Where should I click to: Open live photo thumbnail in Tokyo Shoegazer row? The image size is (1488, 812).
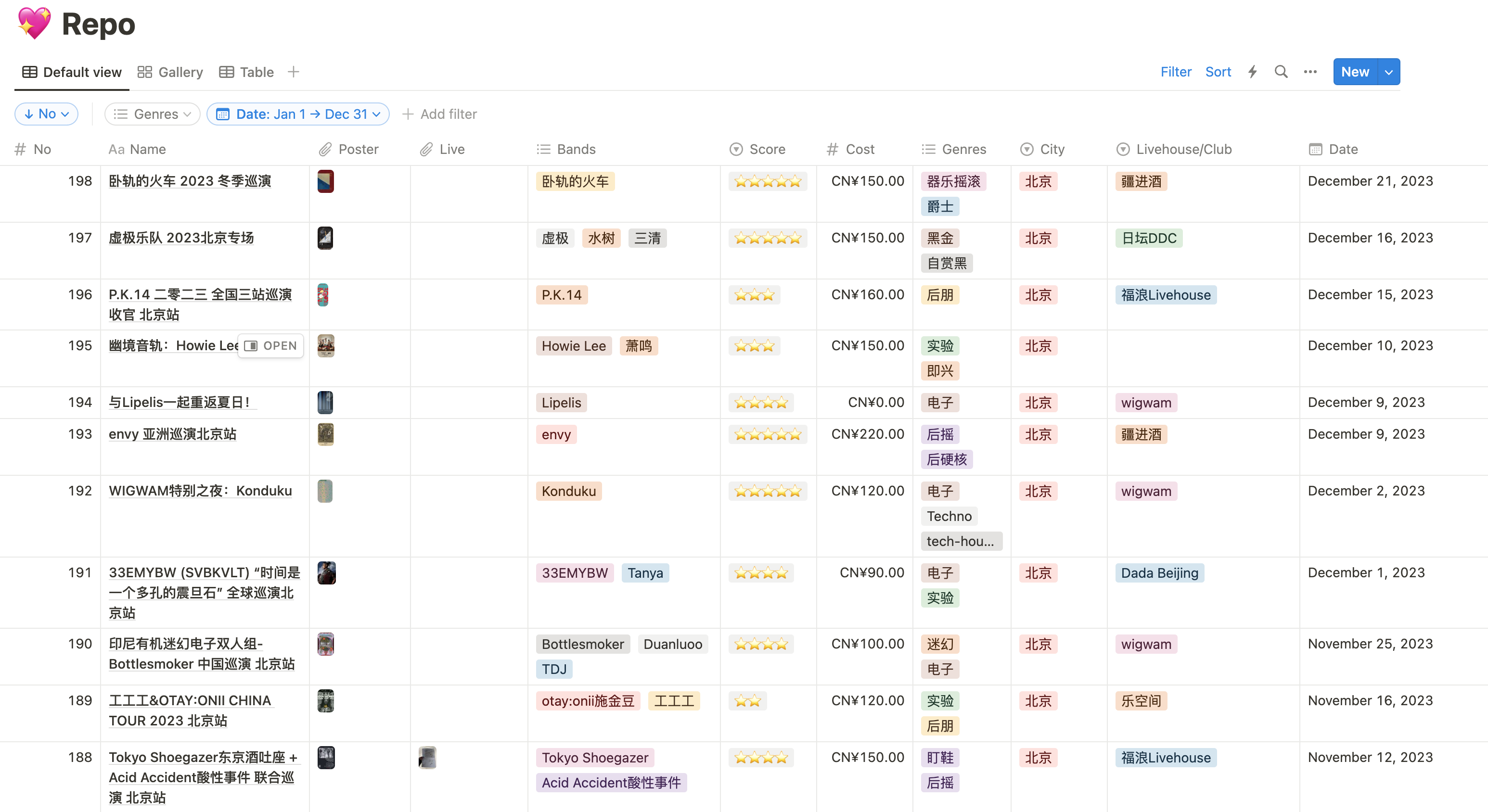pos(427,757)
